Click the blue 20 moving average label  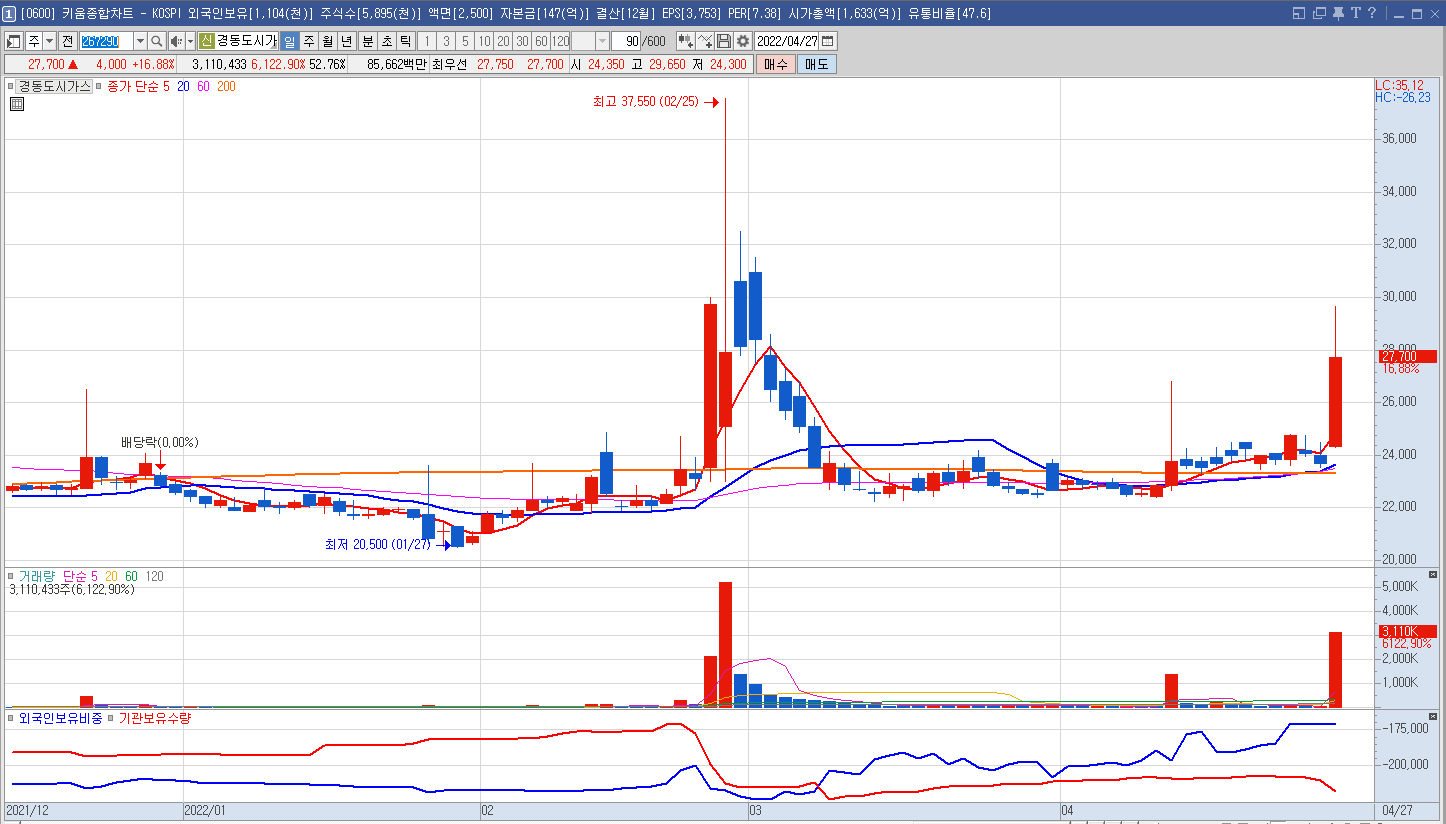click(x=184, y=87)
